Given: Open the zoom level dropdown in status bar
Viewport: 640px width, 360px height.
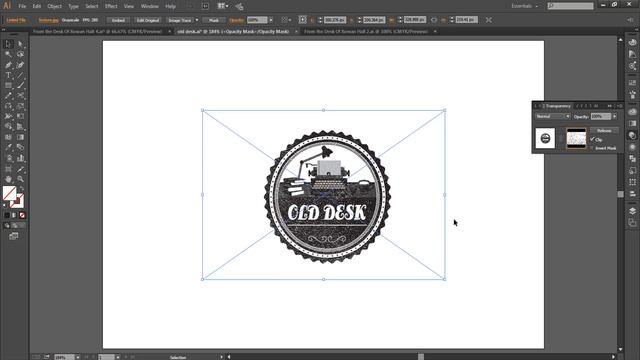Looking at the screenshot, I should click(x=78, y=357).
